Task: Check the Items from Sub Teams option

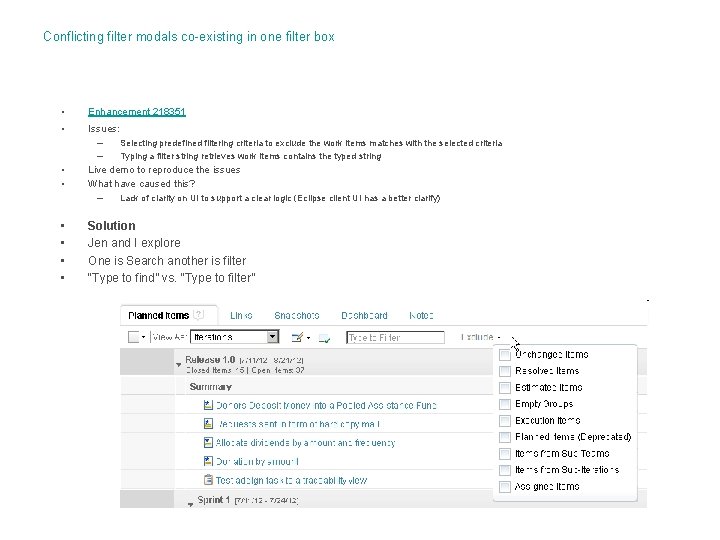Action: click(505, 454)
